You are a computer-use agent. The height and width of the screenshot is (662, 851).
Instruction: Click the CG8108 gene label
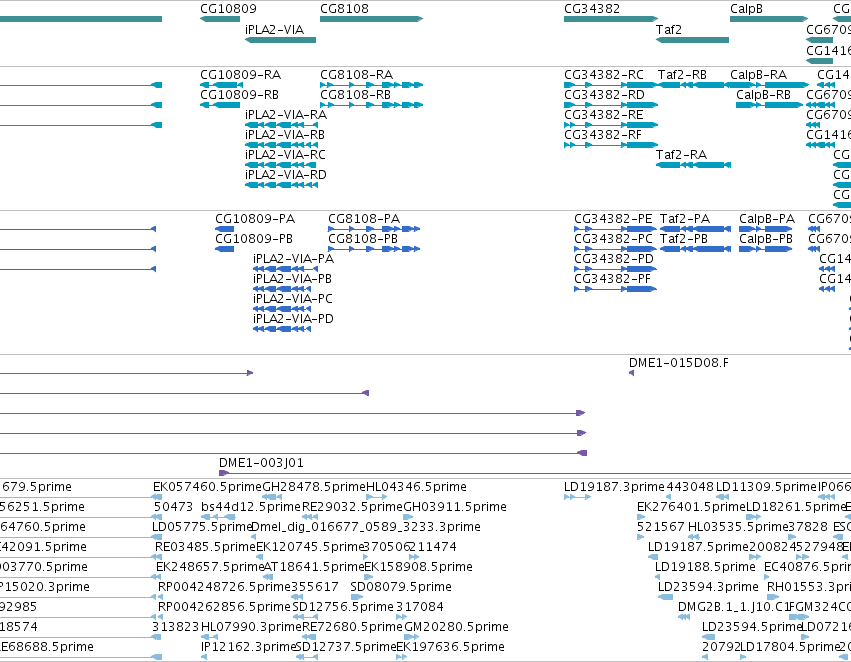[344, 9]
